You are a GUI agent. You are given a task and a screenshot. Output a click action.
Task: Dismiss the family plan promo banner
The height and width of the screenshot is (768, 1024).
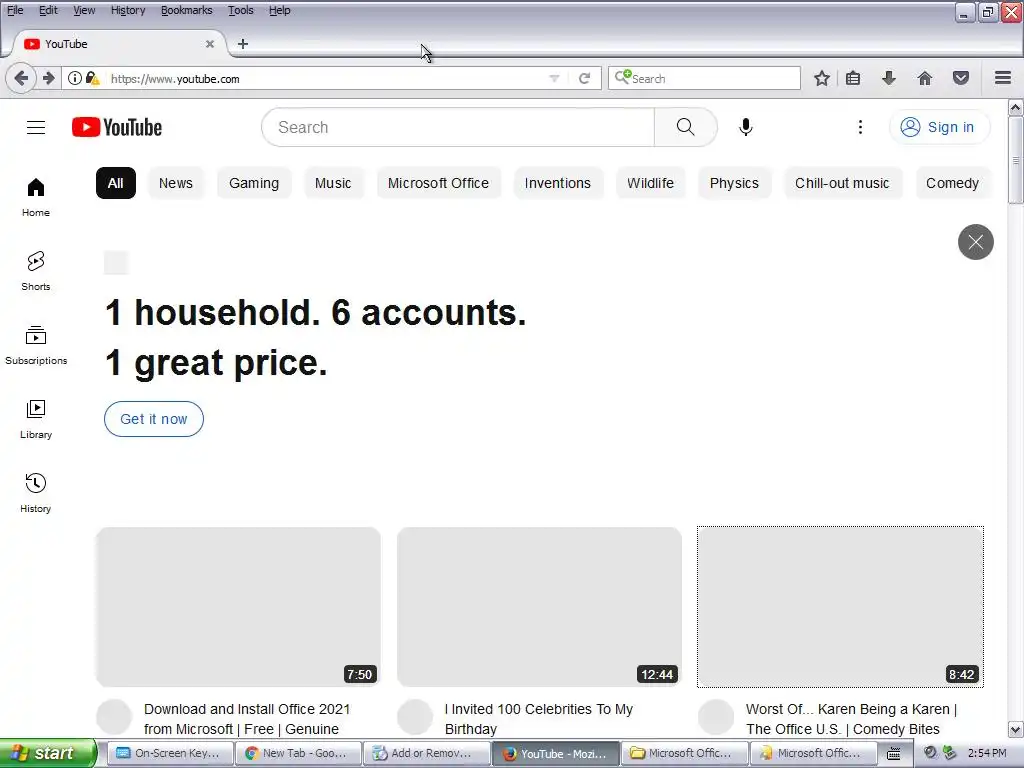point(976,242)
